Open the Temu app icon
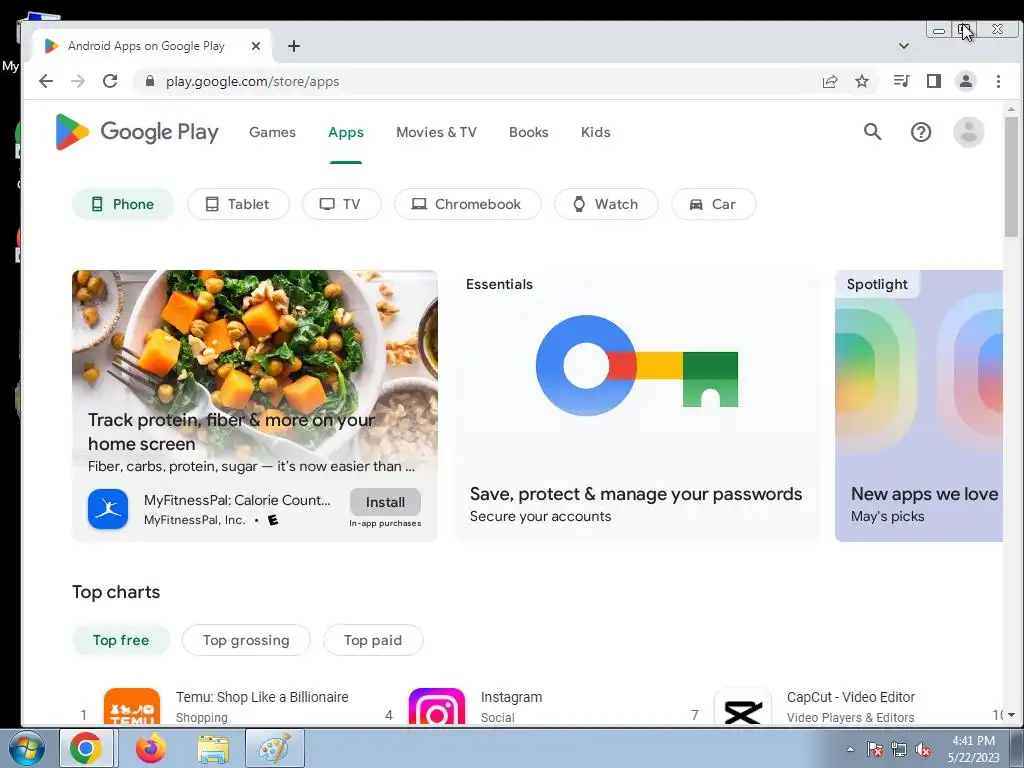The image size is (1024, 768). coord(131,707)
